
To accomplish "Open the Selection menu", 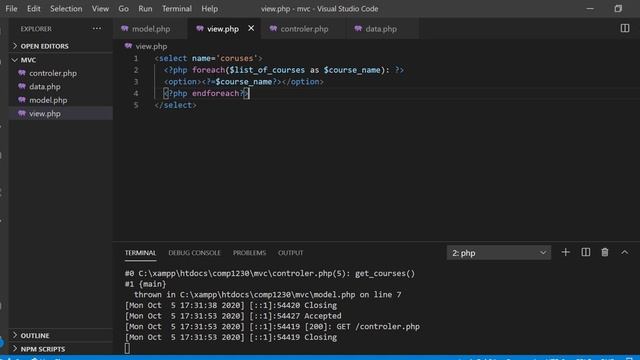I will (x=66, y=9).
